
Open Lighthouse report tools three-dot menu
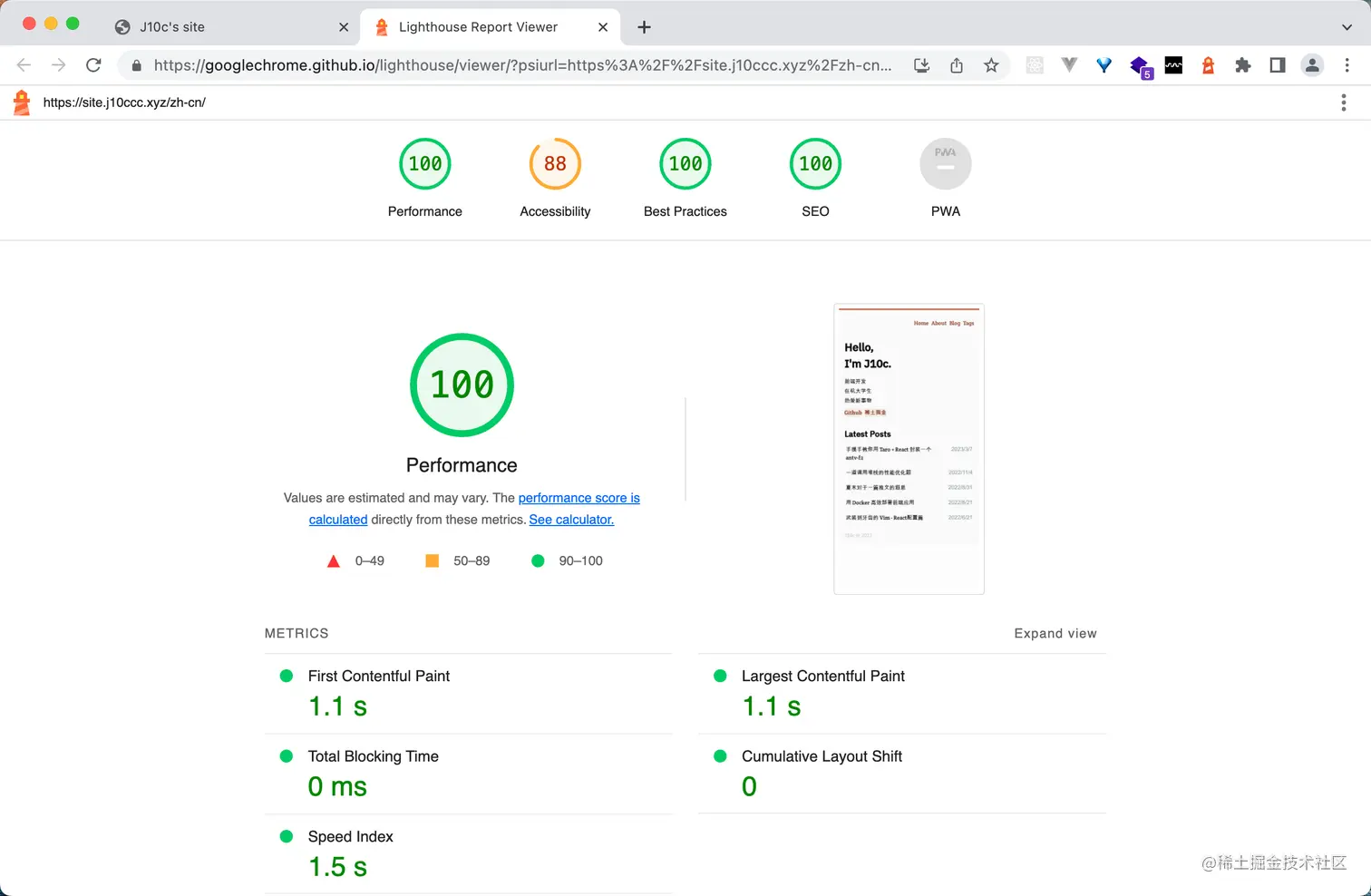click(x=1344, y=102)
